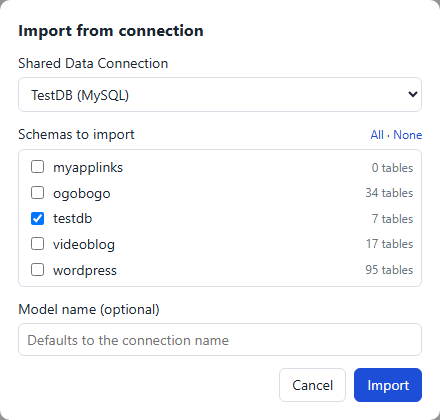Click the All schemas link
Viewport: 440px width, 420px height.
[x=377, y=135]
